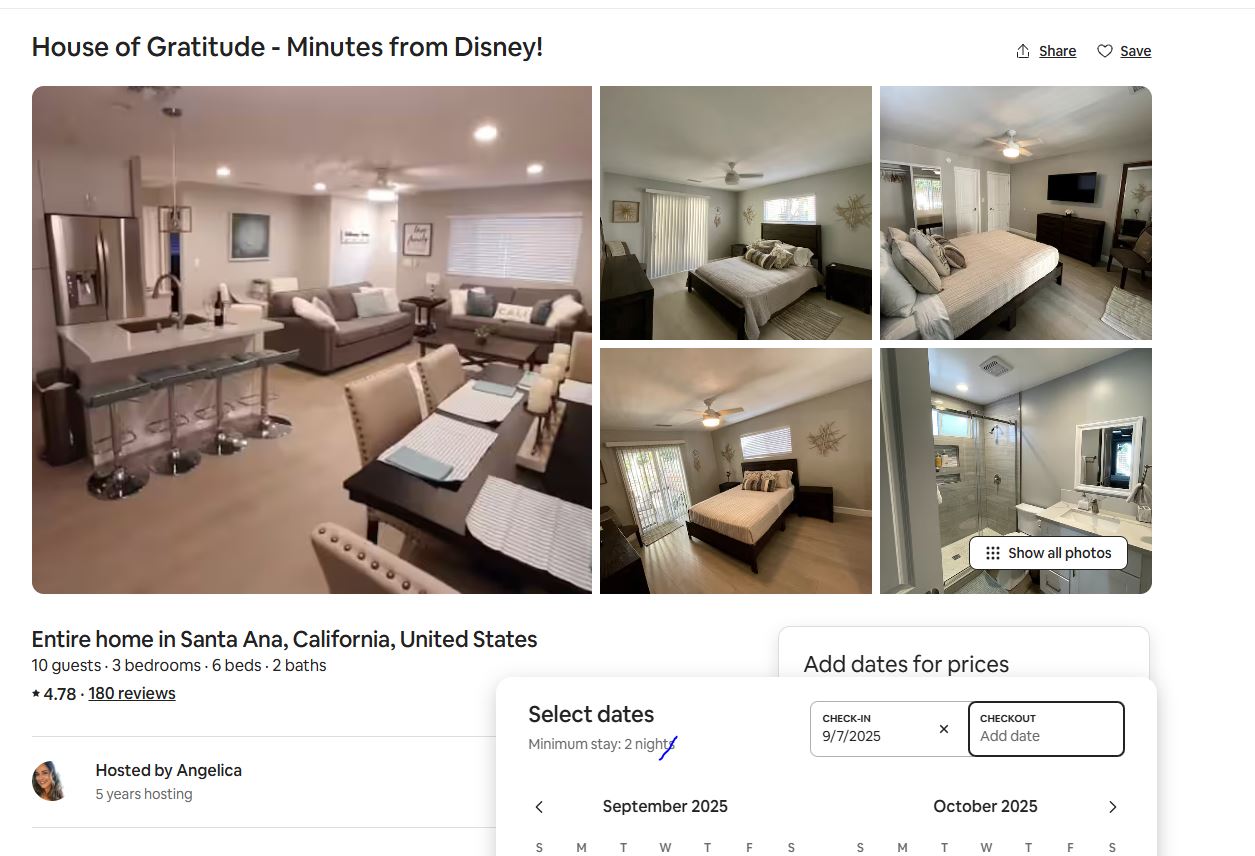Click the Show all photos button
This screenshot has height=856, width=1255.
[1048, 553]
